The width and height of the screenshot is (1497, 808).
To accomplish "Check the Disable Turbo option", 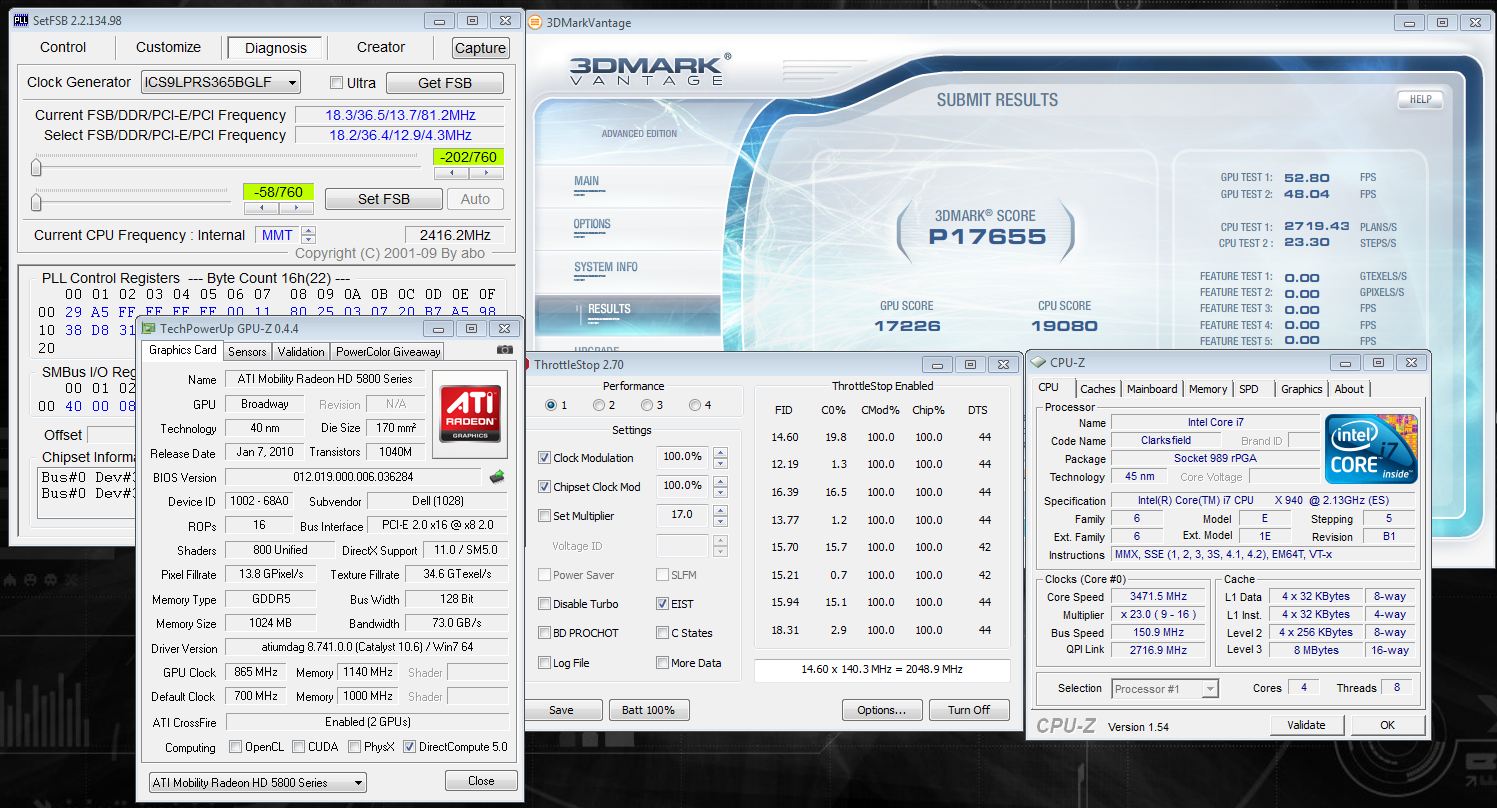I will pyautogui.click(x=544, y=604).
